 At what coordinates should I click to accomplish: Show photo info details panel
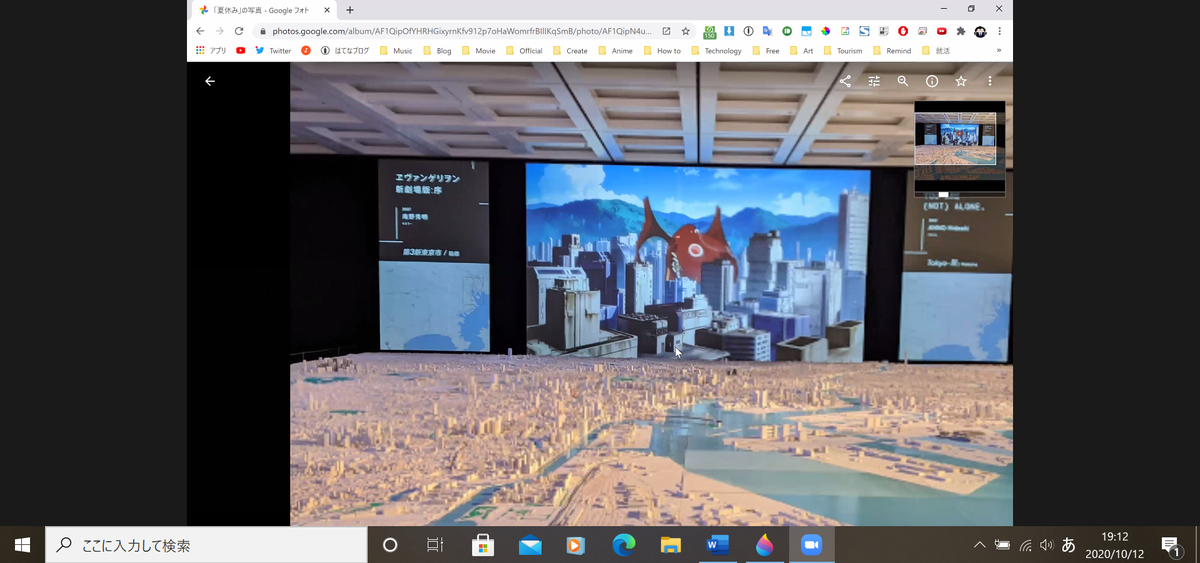932,81
